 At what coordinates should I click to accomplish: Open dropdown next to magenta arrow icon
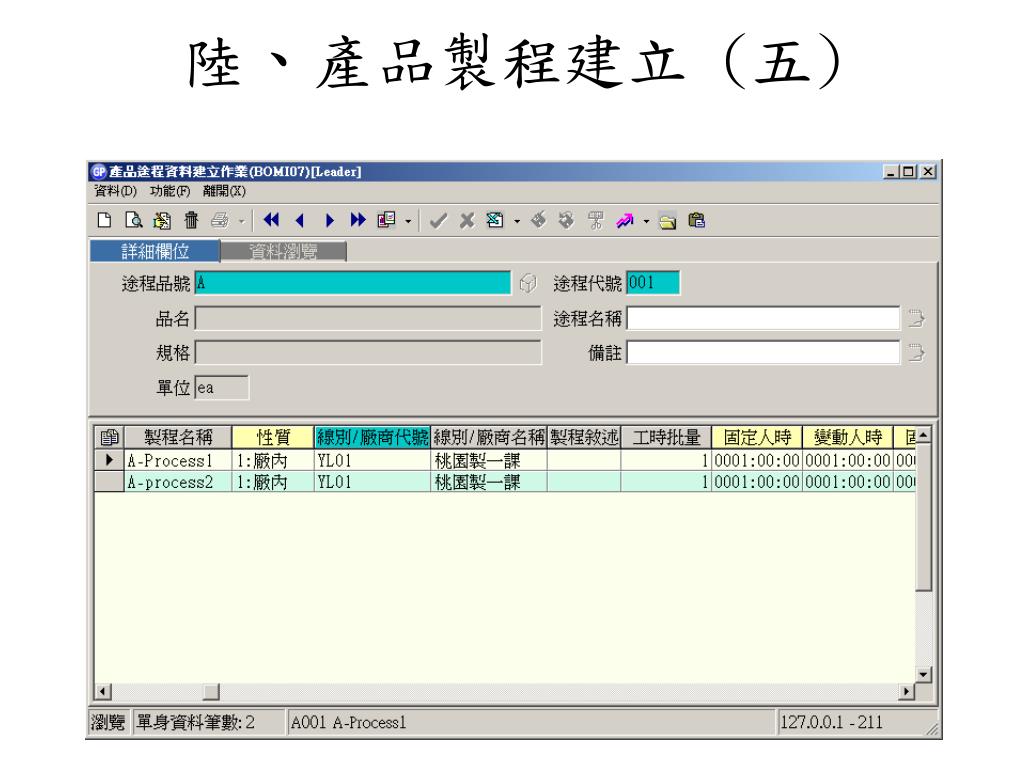[x=646, y=221]
